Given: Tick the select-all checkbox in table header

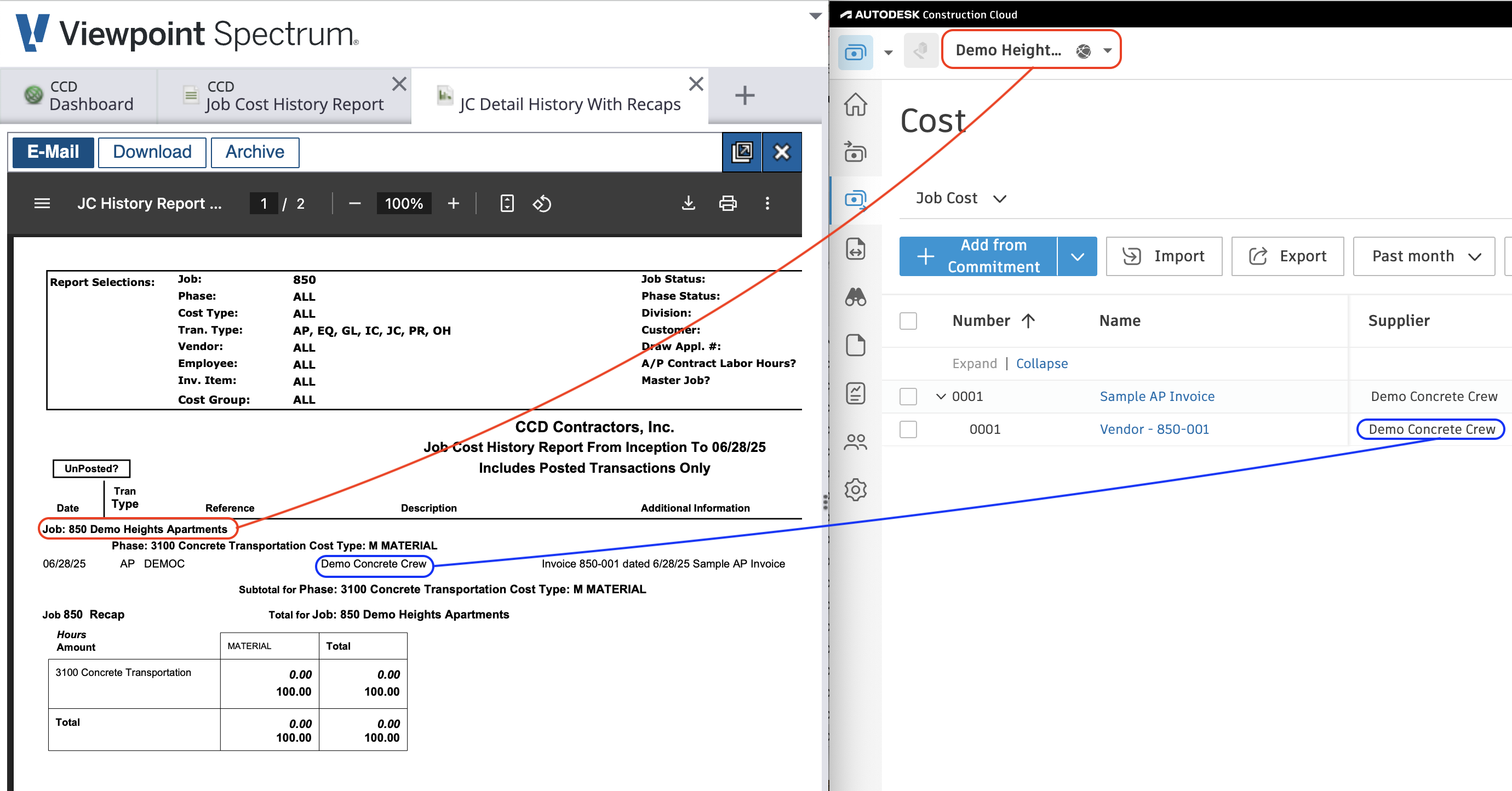Looking at the screenshot, I should 908,321.
